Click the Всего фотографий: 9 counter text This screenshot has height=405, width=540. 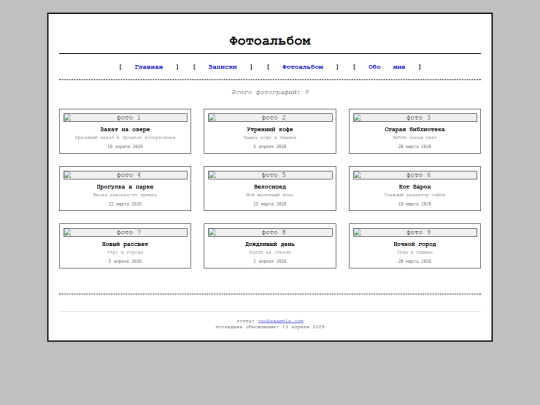click(x=270, y=92)
